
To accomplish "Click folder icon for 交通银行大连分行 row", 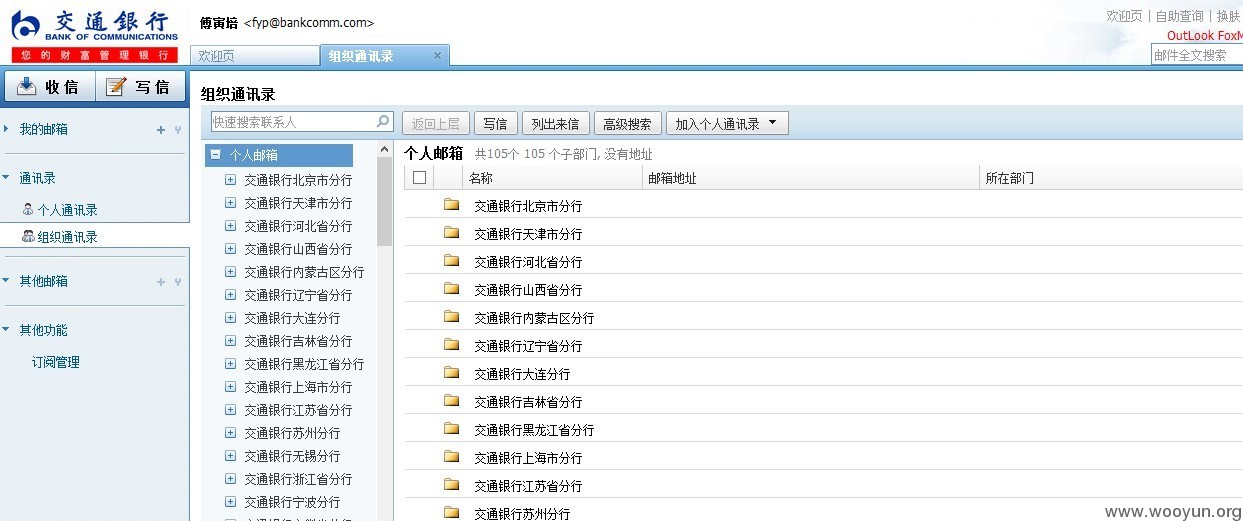I will (x=451, y=373).
